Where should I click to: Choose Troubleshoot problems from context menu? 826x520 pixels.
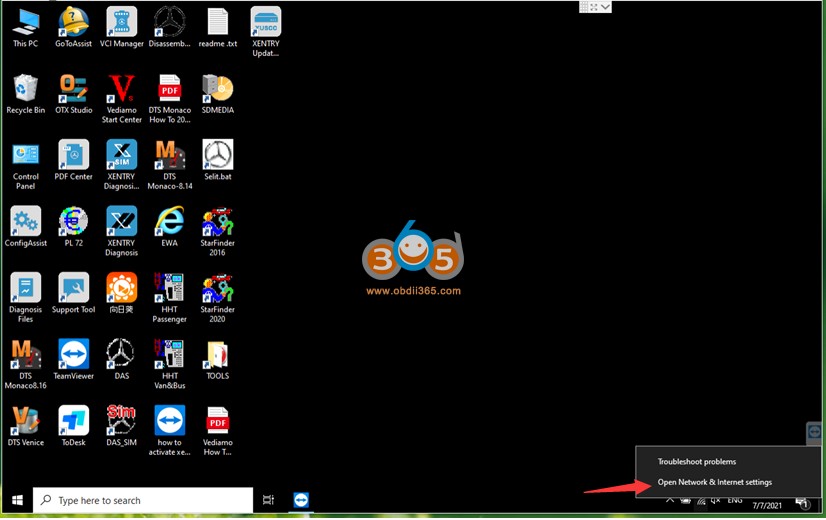pos(696,462)
